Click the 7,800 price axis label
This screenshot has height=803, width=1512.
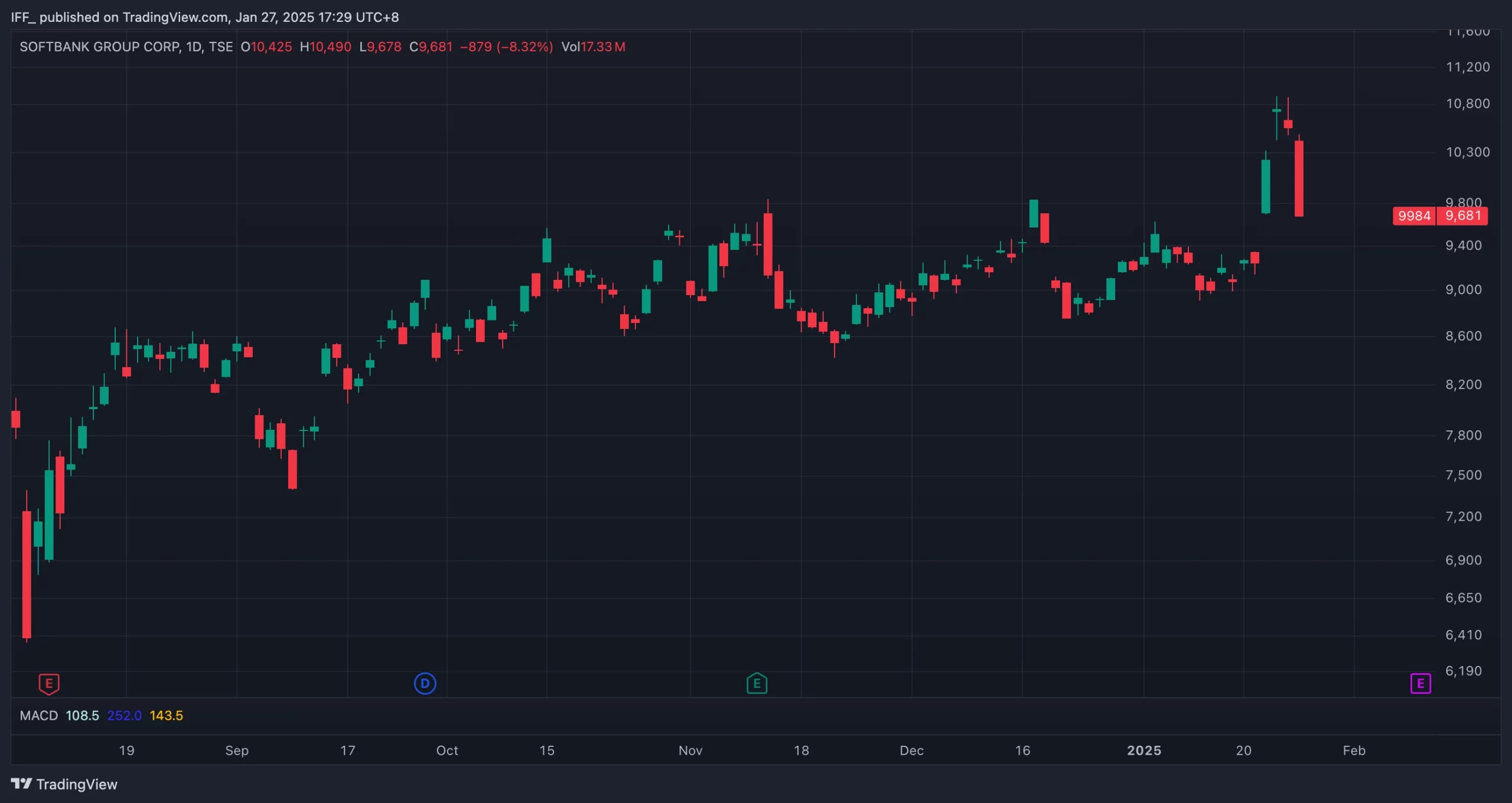(1464, 435)
